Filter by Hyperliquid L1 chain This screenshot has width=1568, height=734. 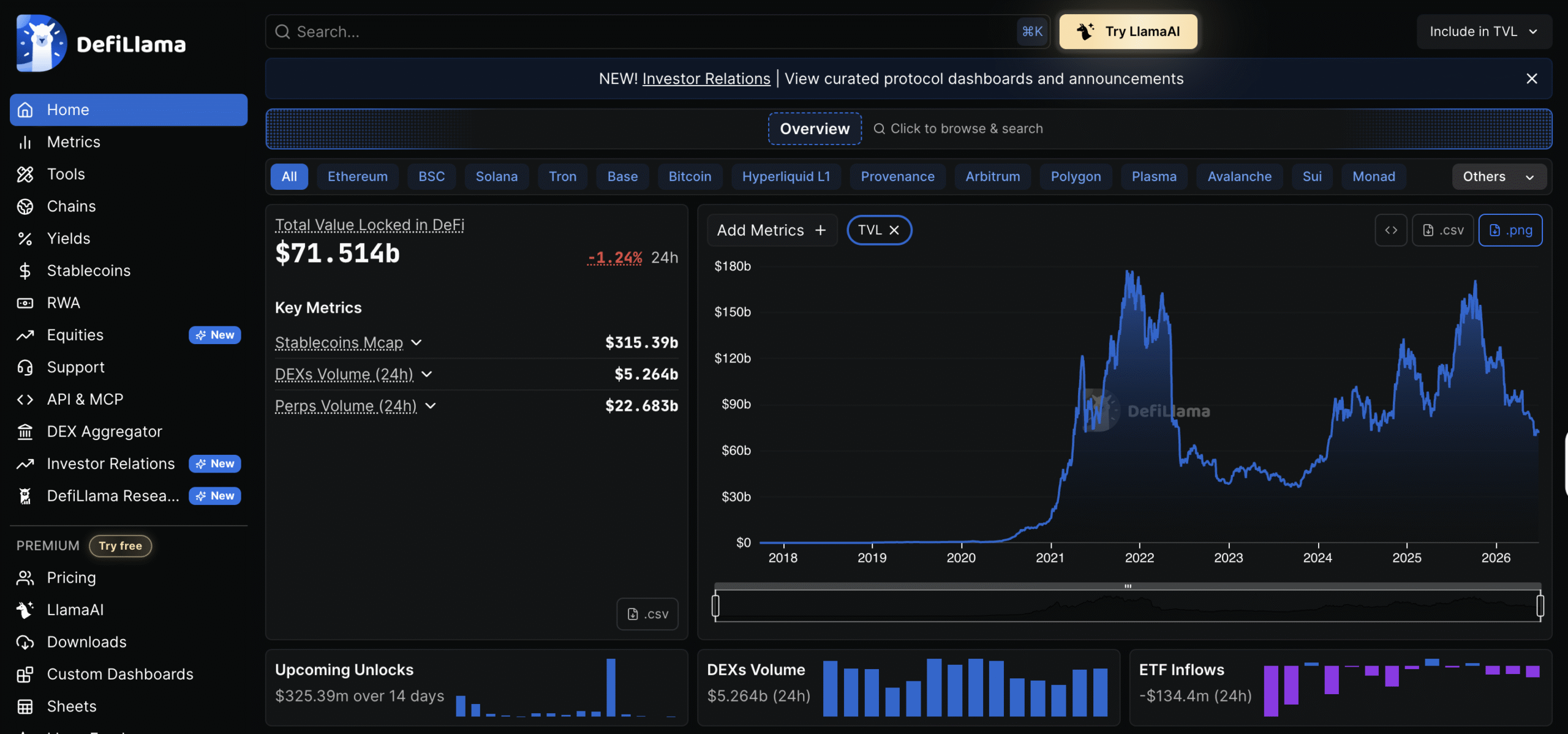click(786, 177)
